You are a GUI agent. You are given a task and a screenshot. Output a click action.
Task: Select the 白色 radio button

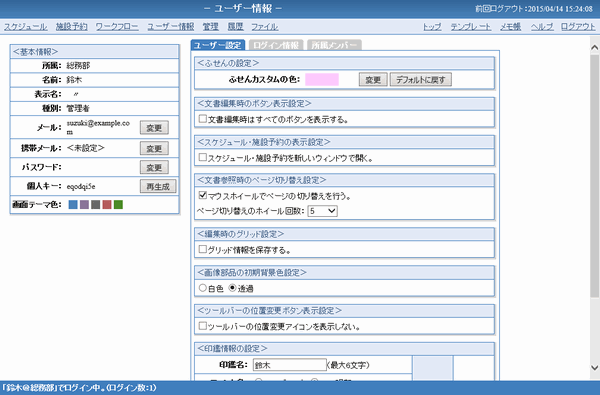(x=203, y=288)
